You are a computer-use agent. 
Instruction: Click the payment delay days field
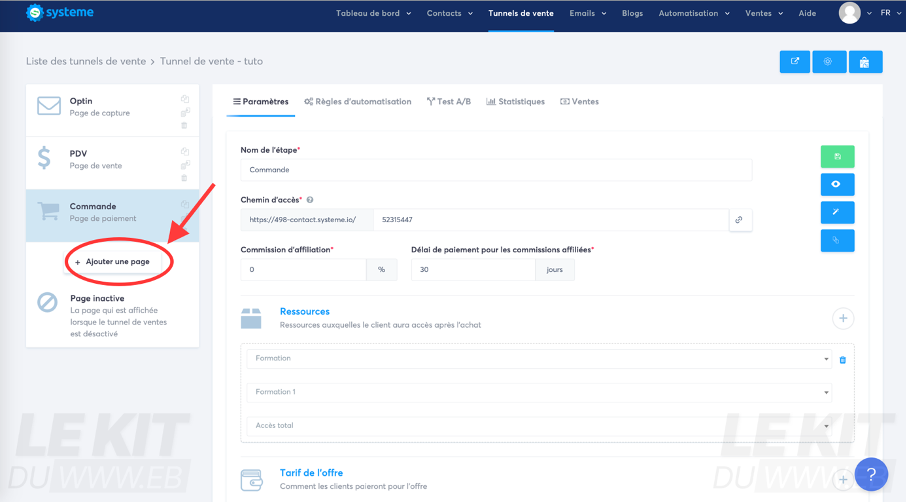coord(473,270)
